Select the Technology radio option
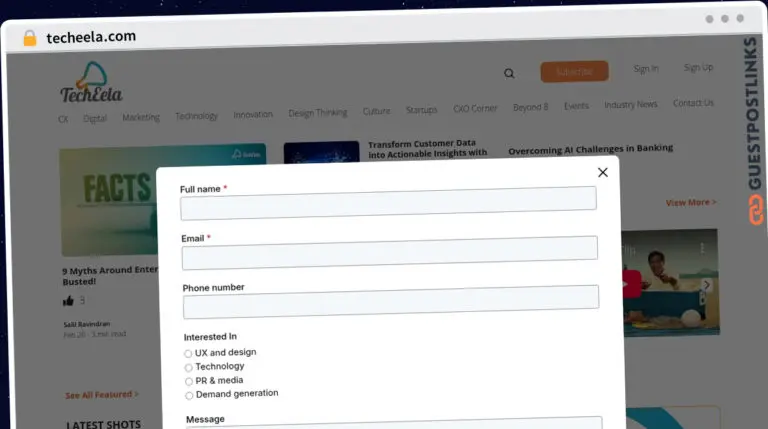 point(189,368)
